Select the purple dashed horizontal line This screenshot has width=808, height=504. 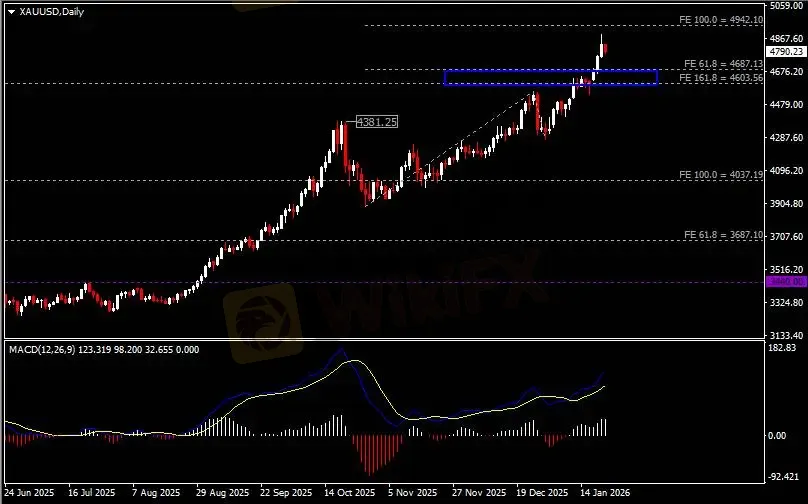[x=383, y=282]
